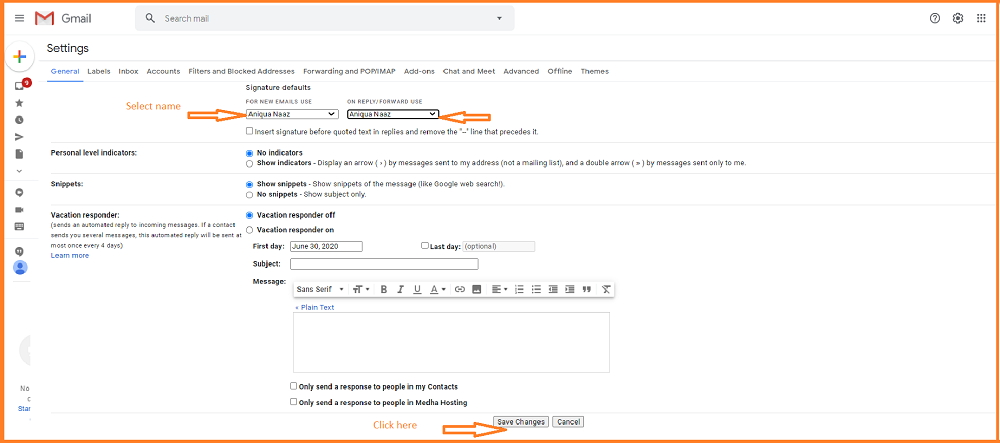Open the Forwarding and POP/IMAP tab
Image resolution: width=1000 pixels, height=443 pixels.
[x=349, y=71]
